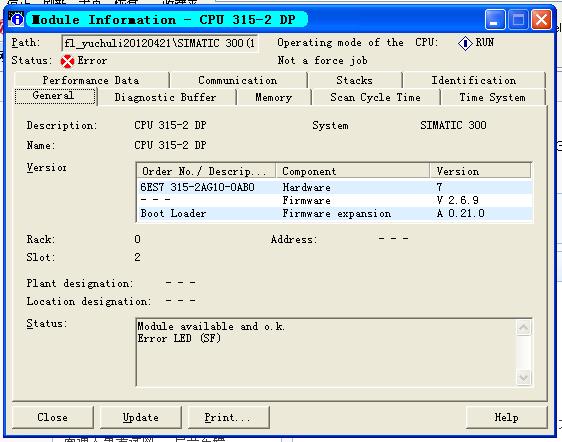
Task: Click the Component column header
Action: (353, 171)
